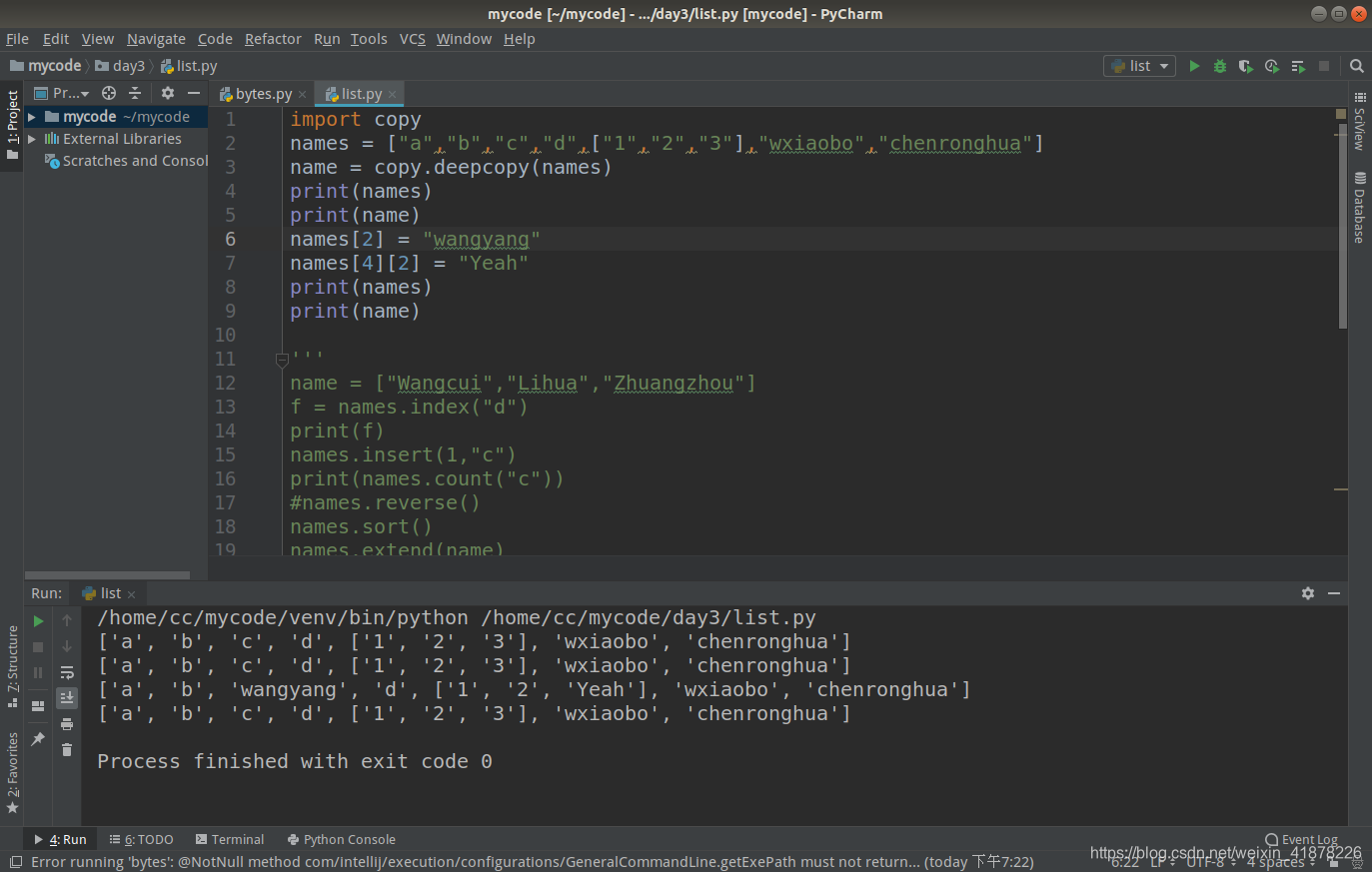The width and height of the screenshot is (1372, 872).
Task: Close the bytes.py editor tab
Action: [302, 94]
